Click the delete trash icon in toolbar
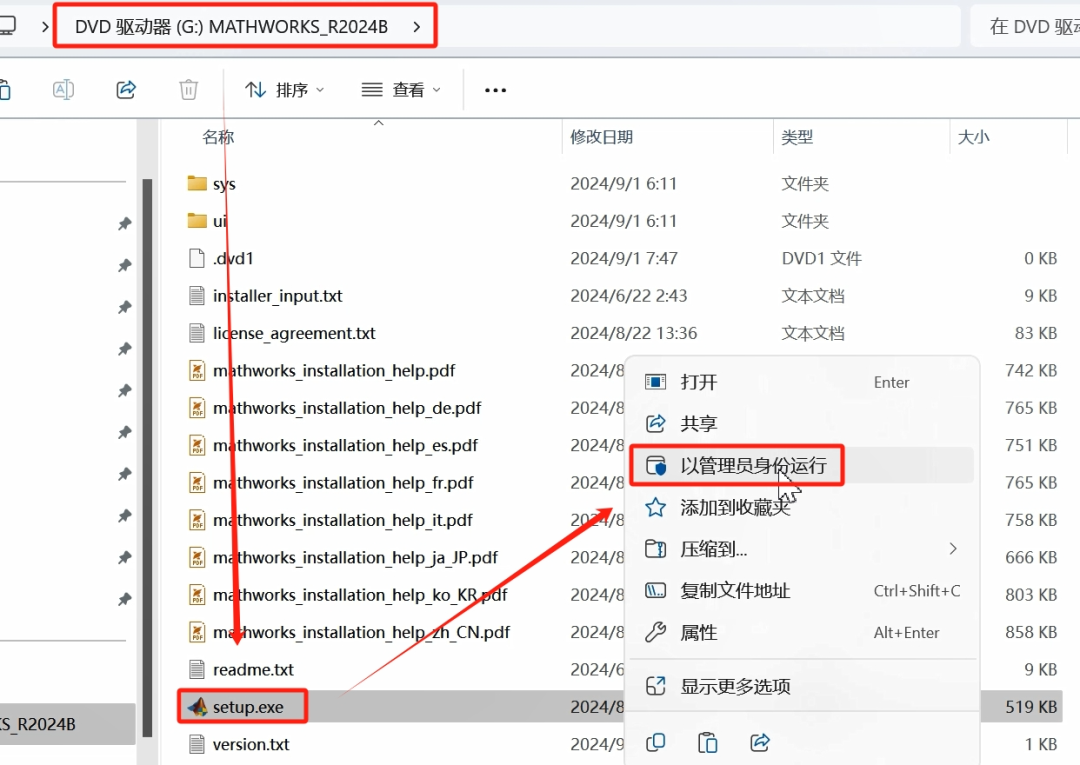This screenshot has width=1080, height=765. coord(188,90)
